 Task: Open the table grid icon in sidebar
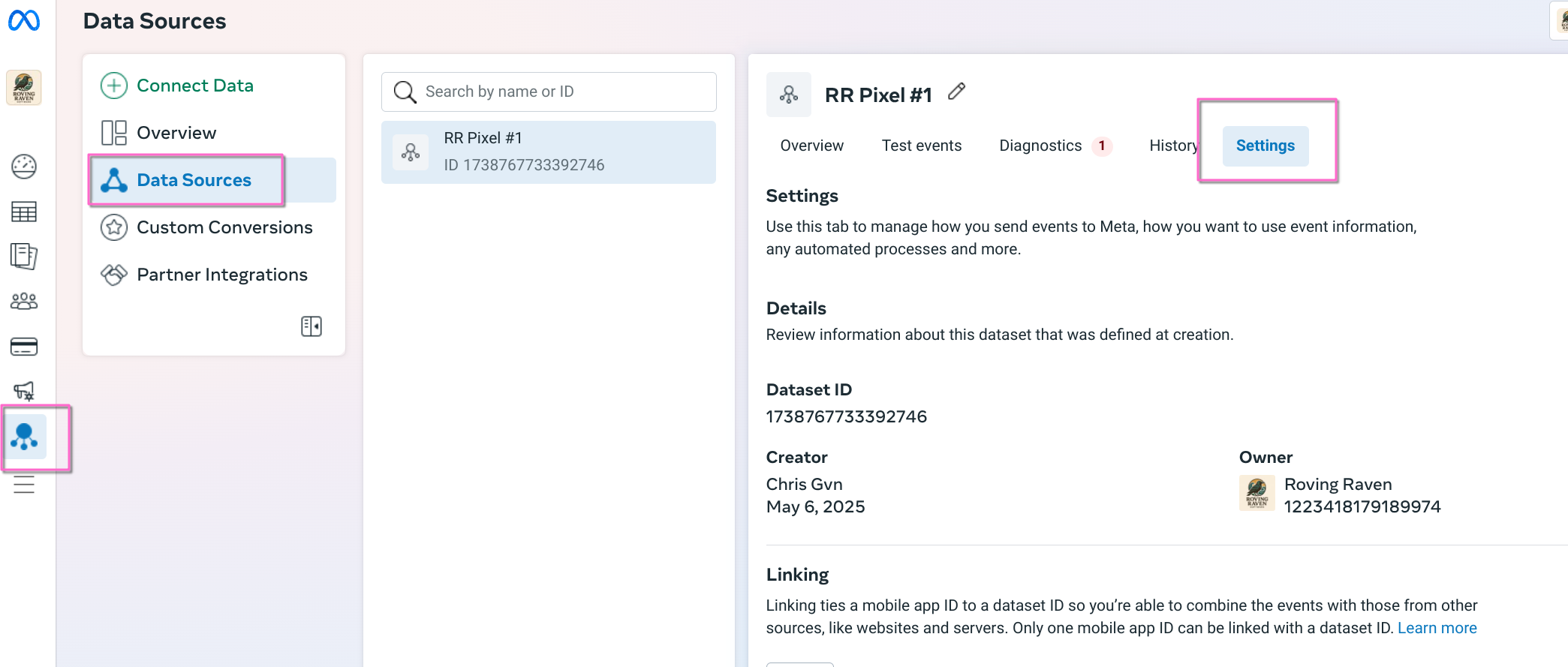24,212
